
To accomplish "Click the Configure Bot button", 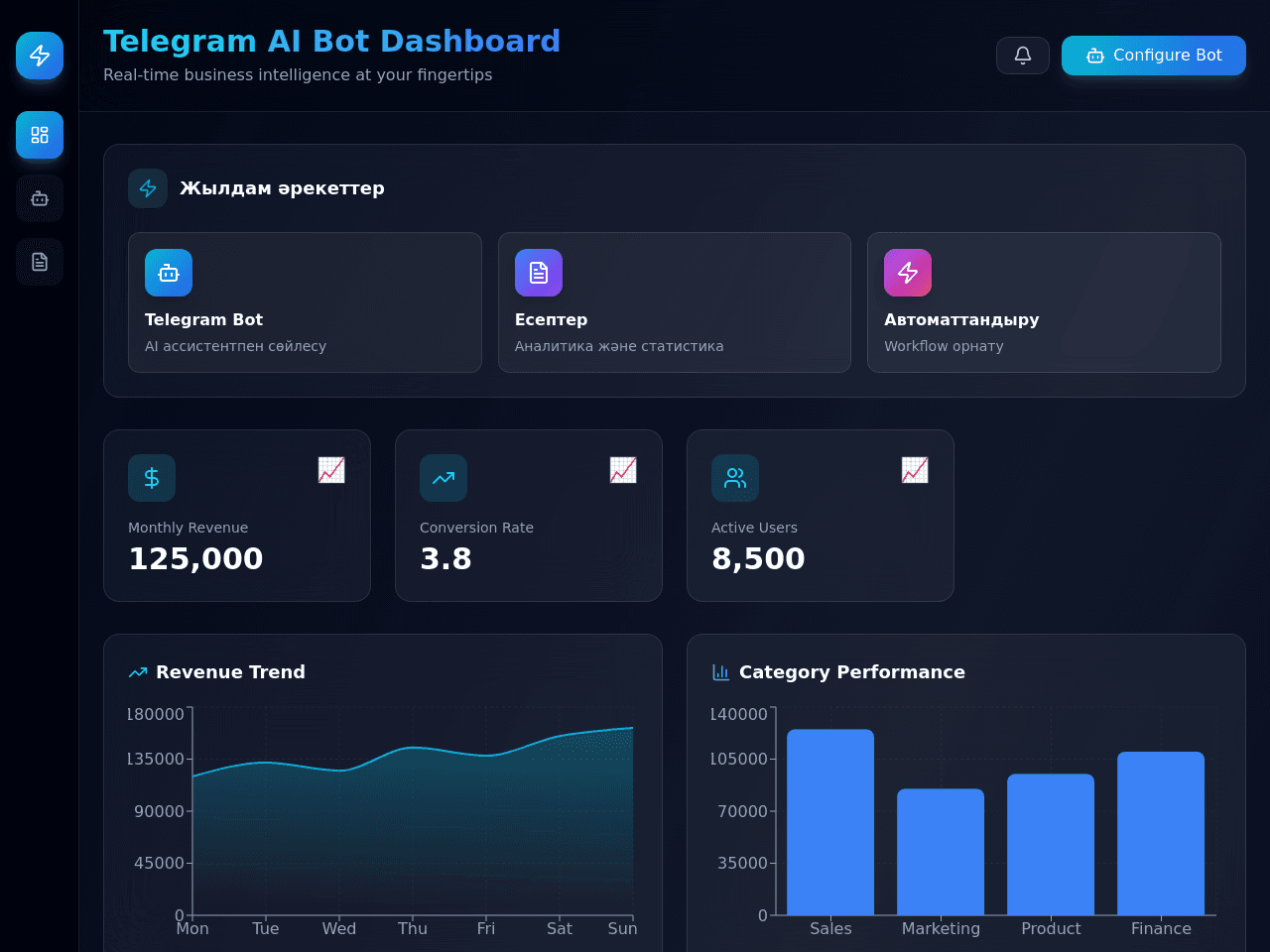I will (x=1154, y=56).
